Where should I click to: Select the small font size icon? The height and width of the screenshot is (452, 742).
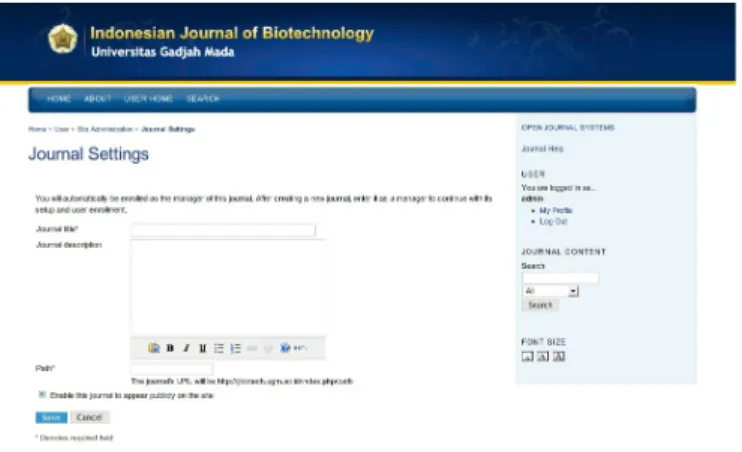coord(528,356)
